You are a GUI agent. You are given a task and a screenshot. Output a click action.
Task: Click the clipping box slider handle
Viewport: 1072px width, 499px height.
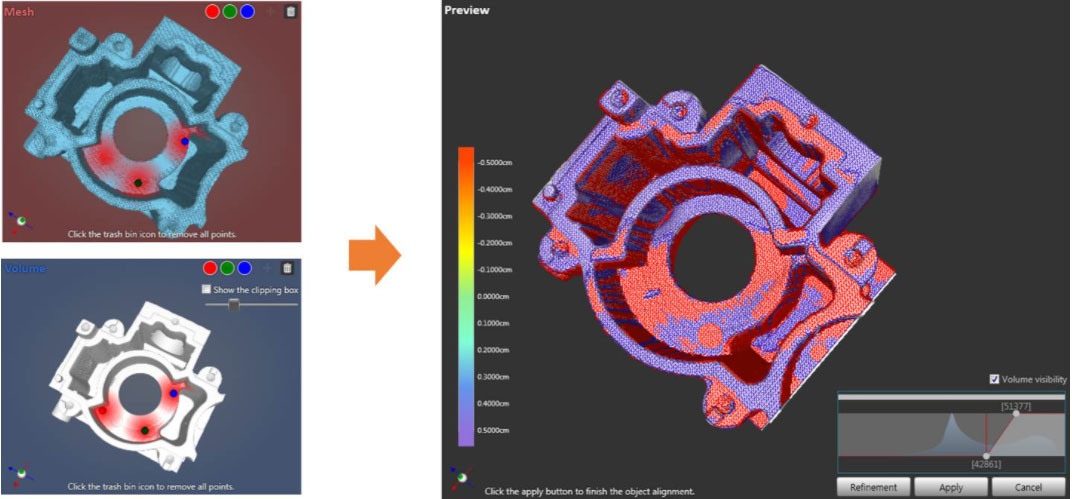(x=233, y=305)
